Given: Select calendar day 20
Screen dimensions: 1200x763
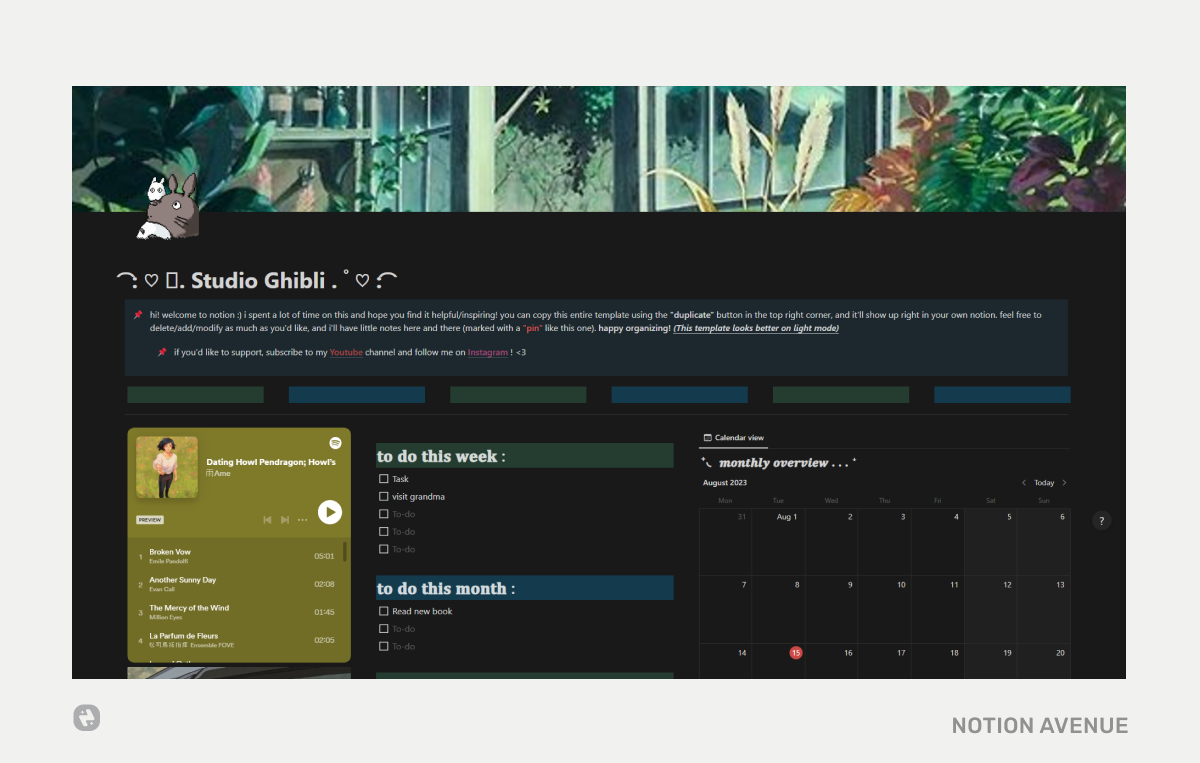Looking at the screenshot, I should point(1044,661).
